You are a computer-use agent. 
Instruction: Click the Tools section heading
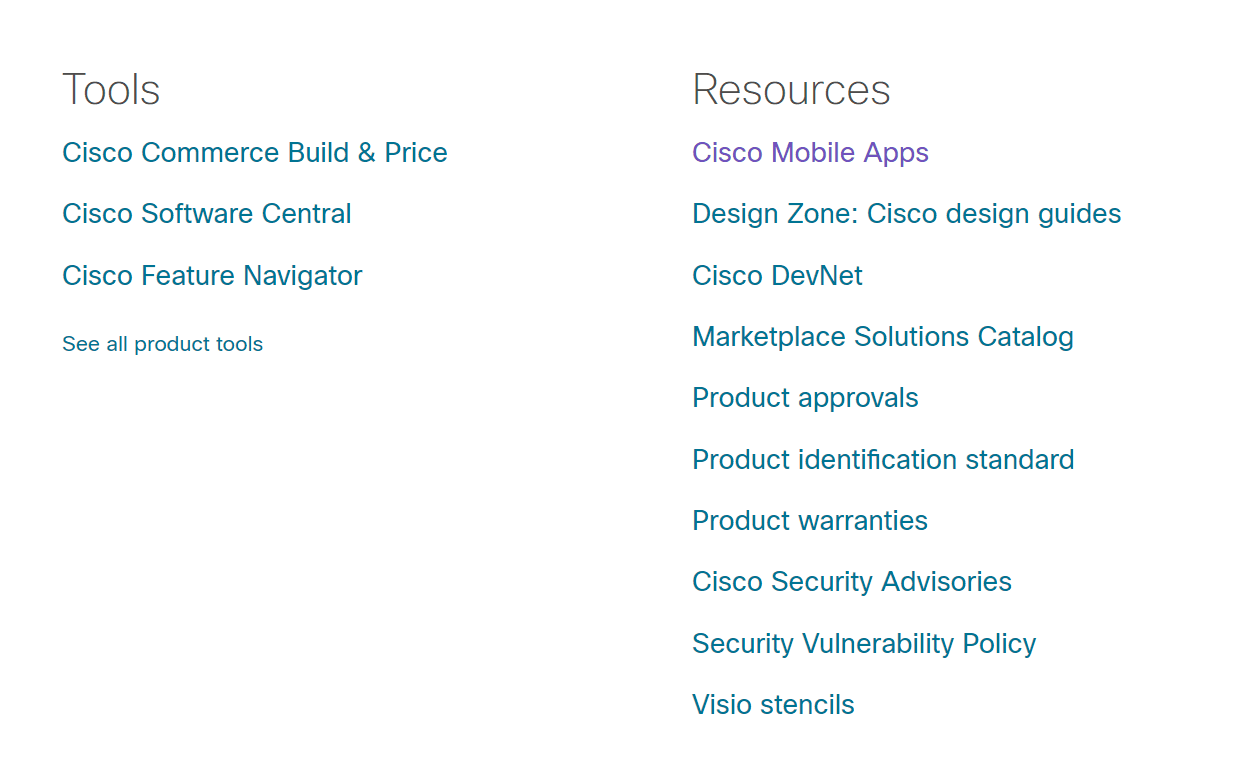coord(111,89)
